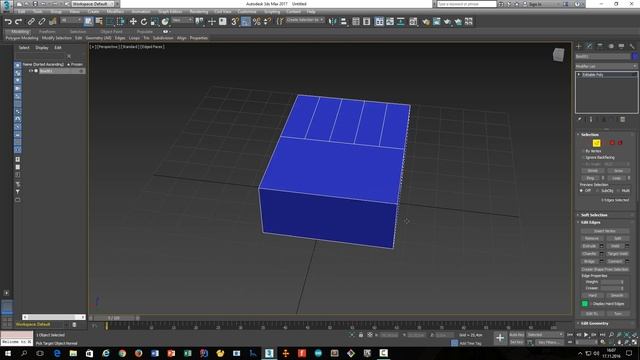The image size is (640, 360).
Task: Select the Edge sub-object level icon
Action: (596, 143)
